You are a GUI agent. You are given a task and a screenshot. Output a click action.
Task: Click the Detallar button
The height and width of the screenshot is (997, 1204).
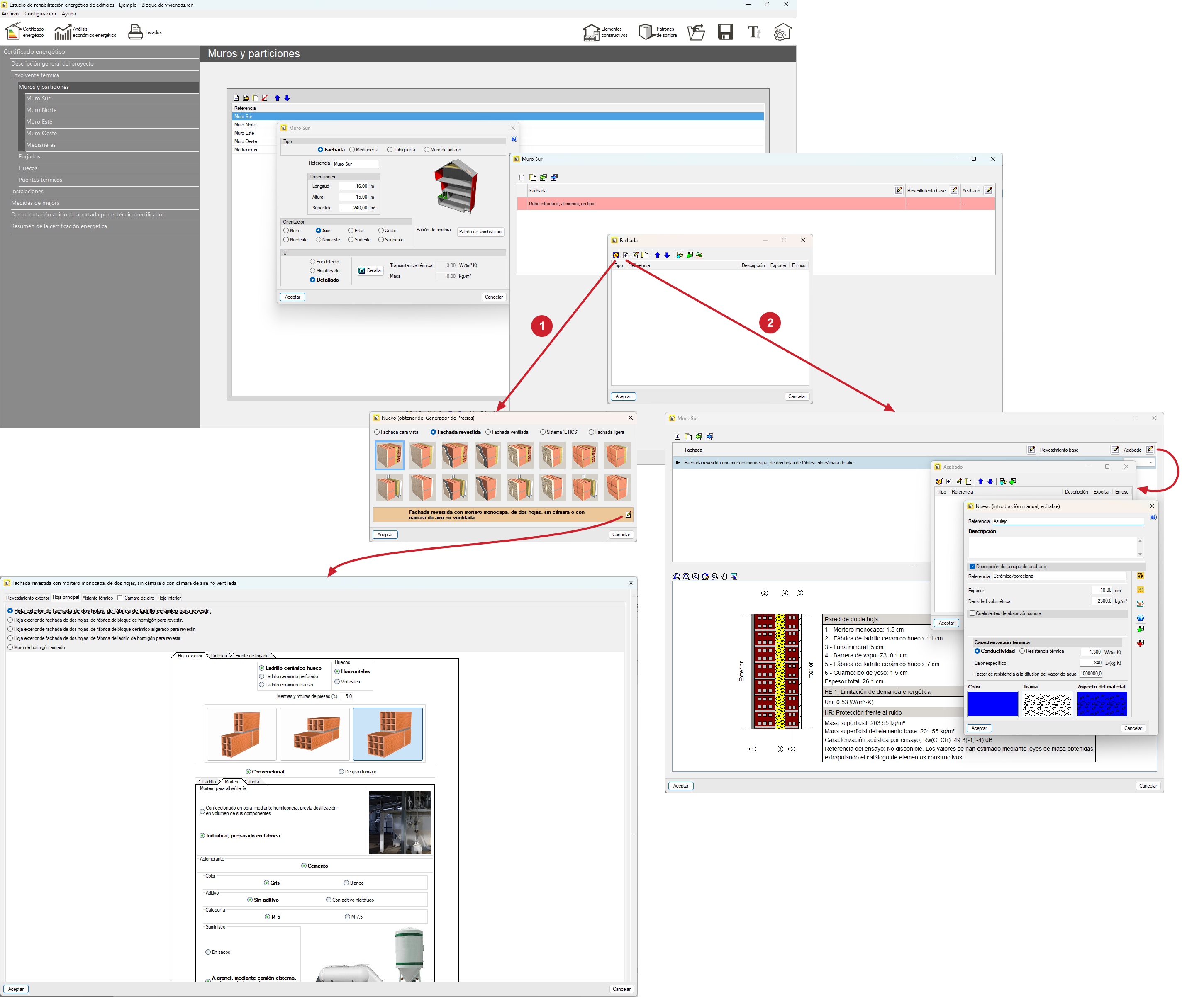(x=370, y=270)
